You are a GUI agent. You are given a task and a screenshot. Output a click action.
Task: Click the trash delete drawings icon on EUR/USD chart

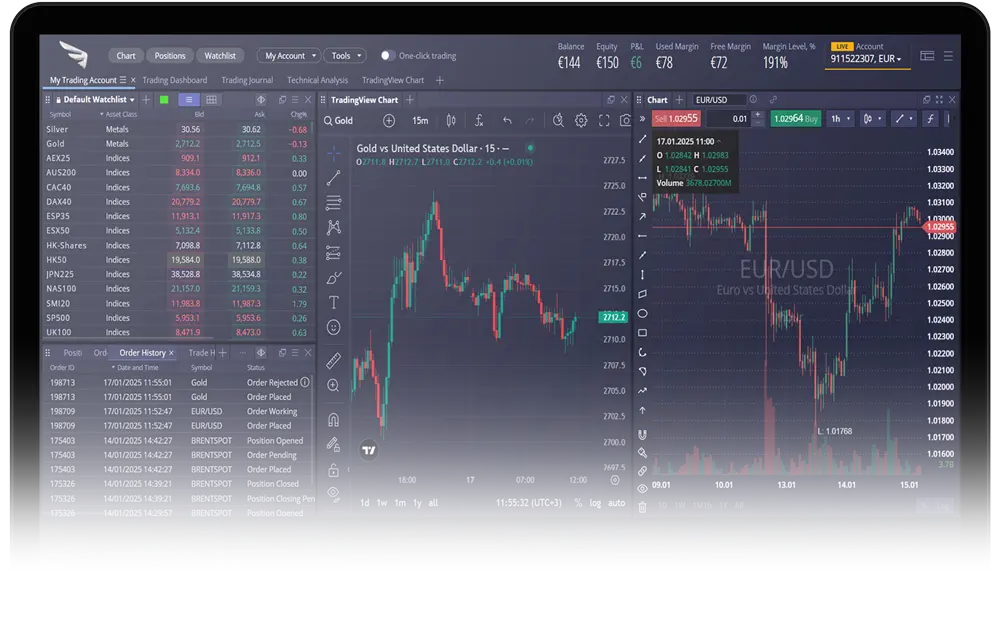click(642, 507)
